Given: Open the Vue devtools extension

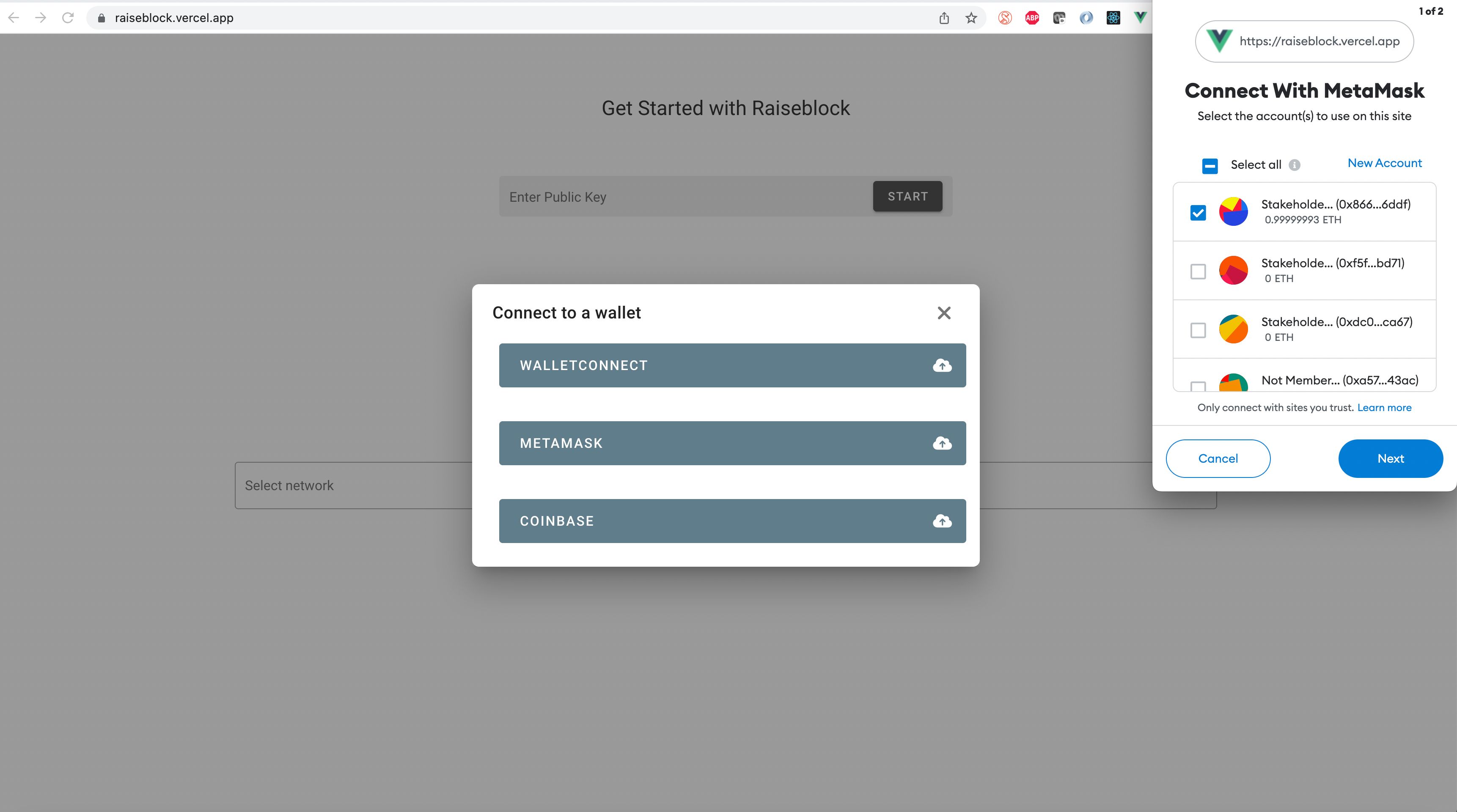Looking at the screenshot, I should 1140,18.
